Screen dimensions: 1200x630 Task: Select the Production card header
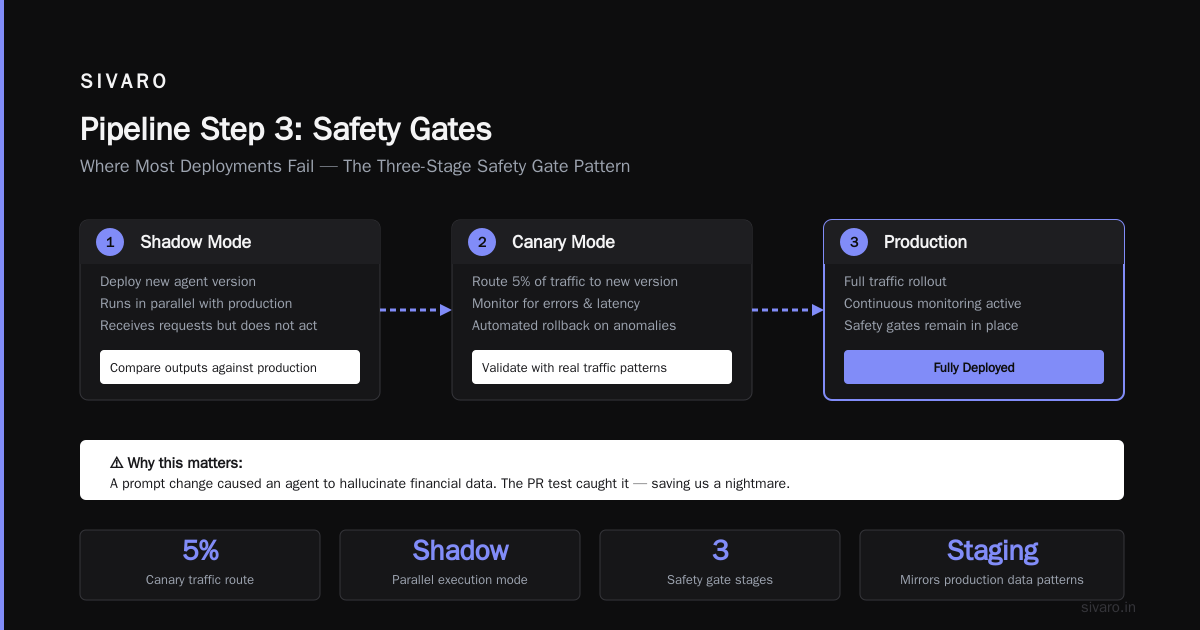pos(974,242)
